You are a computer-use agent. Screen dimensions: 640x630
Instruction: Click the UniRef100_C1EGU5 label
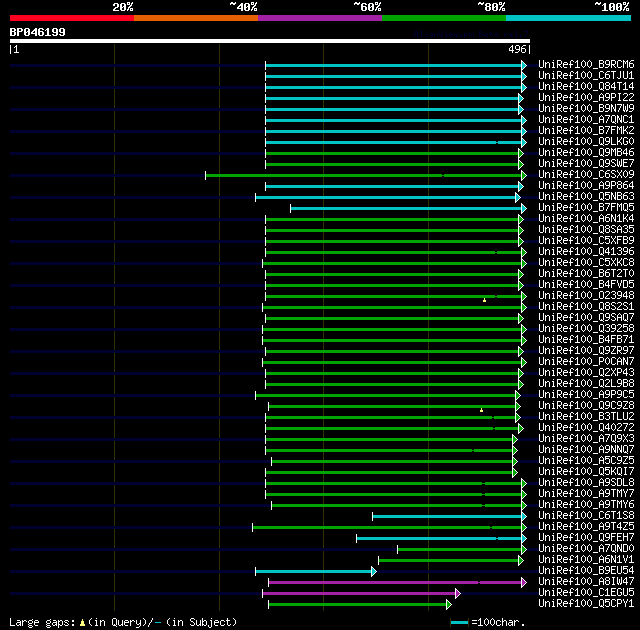(586, 593)
